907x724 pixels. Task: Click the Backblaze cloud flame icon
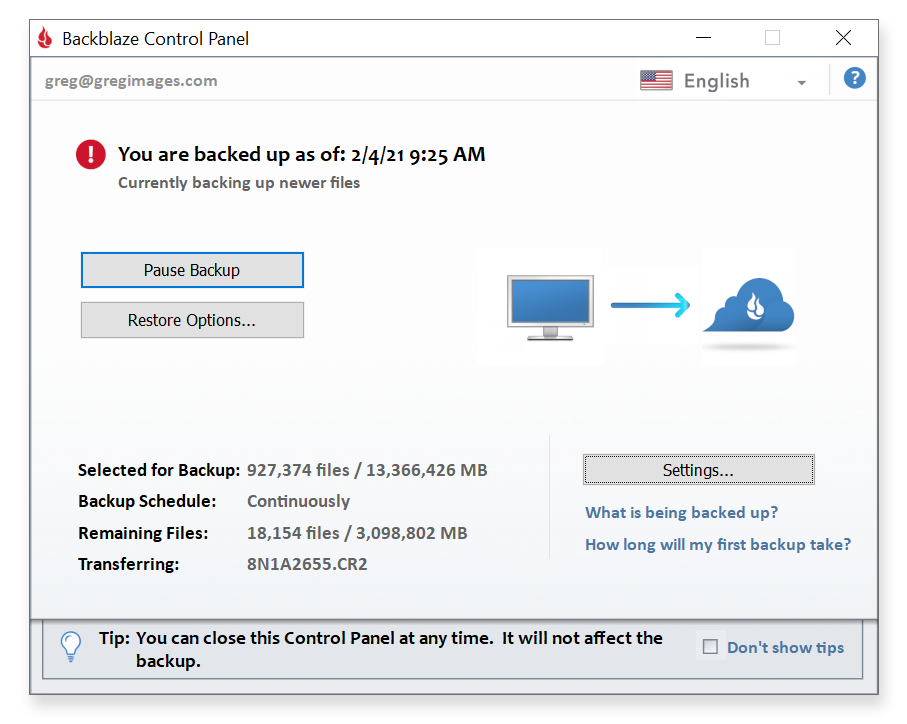point(749,306)
